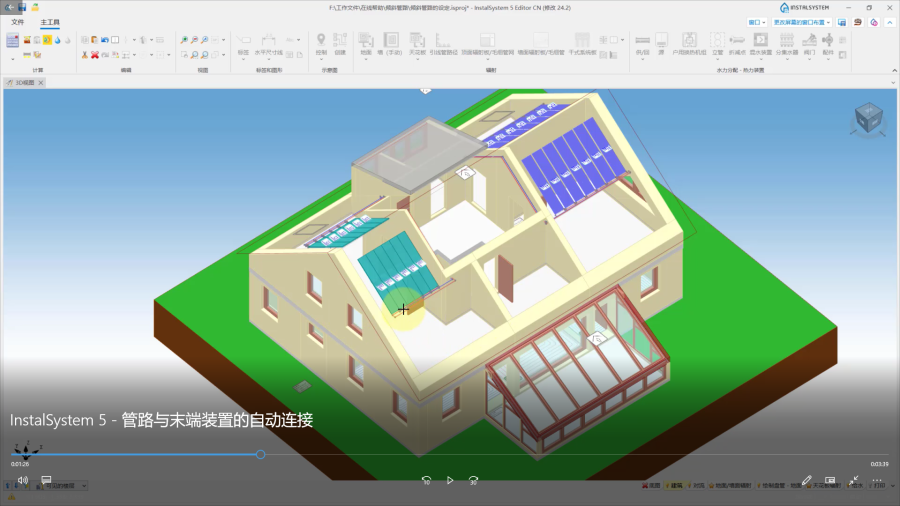The height and width of the screenshot is (506, 900).
Task: Open the 更改屏幕的窗口布置 dropdown
Action: tap(802, 22)
